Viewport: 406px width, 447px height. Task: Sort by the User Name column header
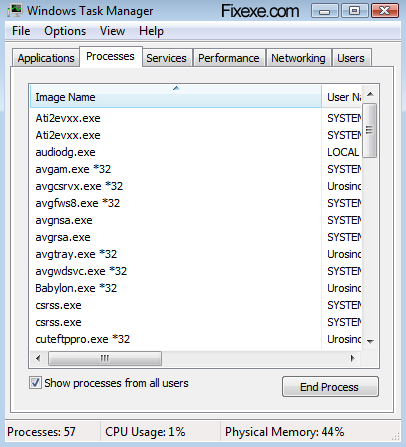point(342,97)
